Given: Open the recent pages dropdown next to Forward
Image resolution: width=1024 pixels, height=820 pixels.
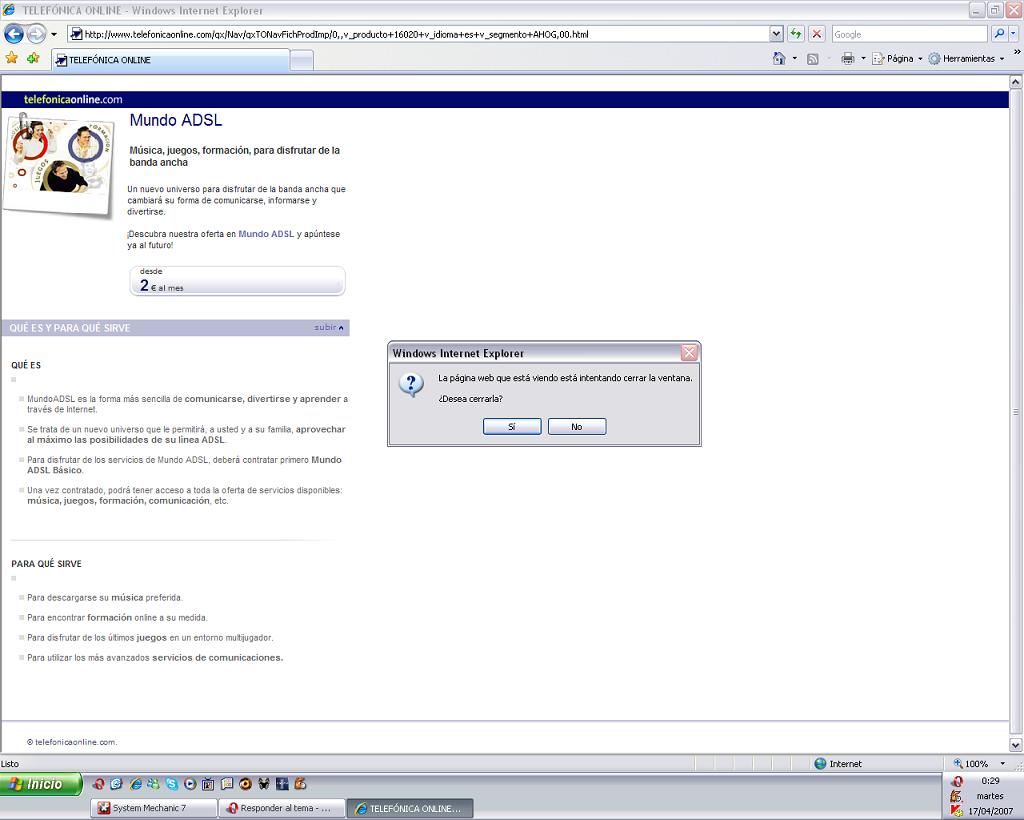Looking at the screenshot, I should (54, 35).
